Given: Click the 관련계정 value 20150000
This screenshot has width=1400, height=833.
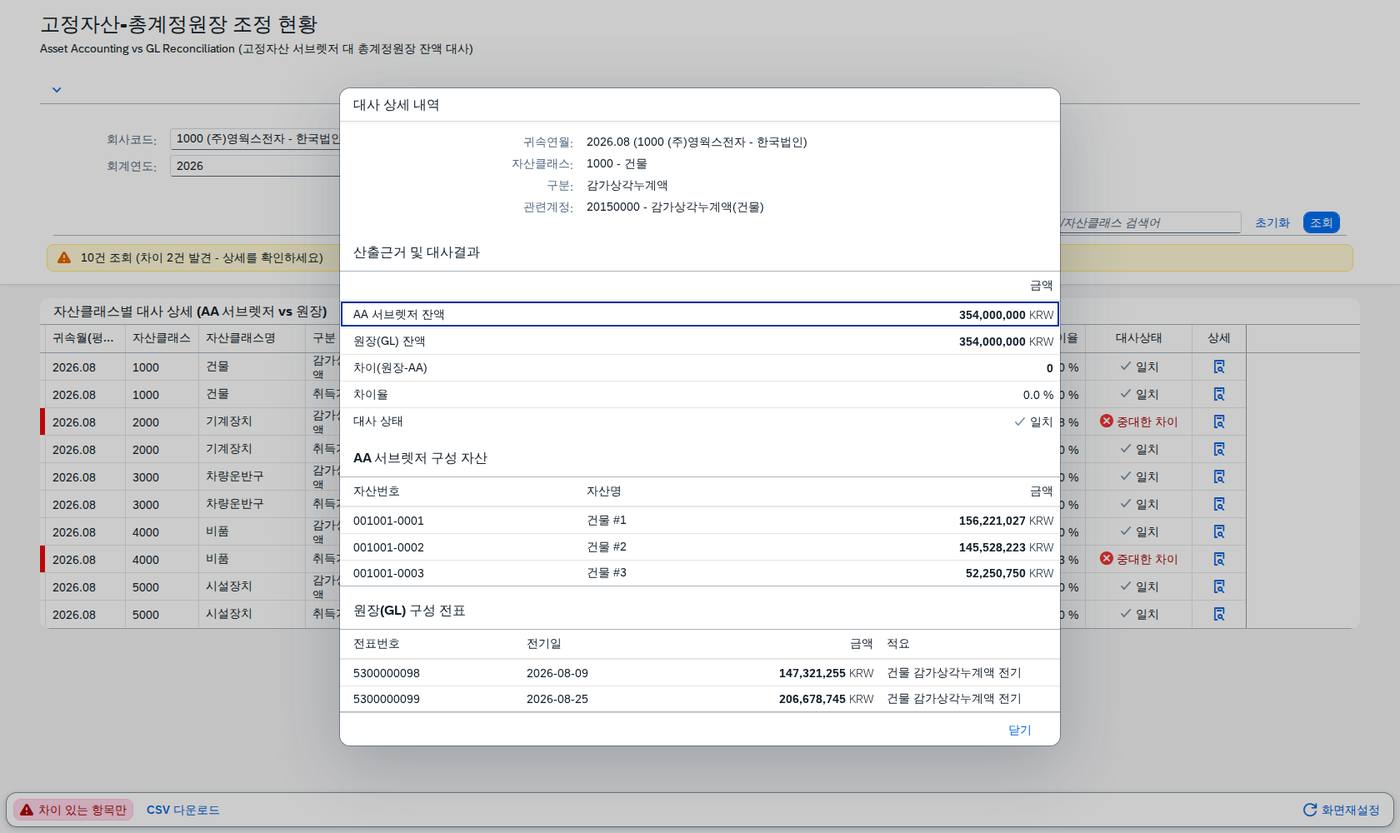Looking at the screenshot, I should pyautogui.click(x=675, y=207).
